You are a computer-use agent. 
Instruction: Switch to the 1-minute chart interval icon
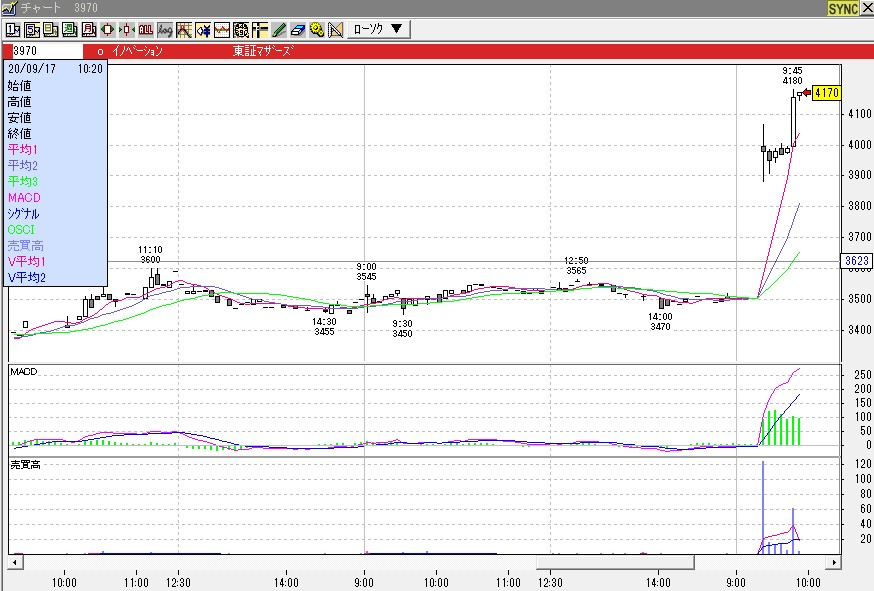(14, 29)
